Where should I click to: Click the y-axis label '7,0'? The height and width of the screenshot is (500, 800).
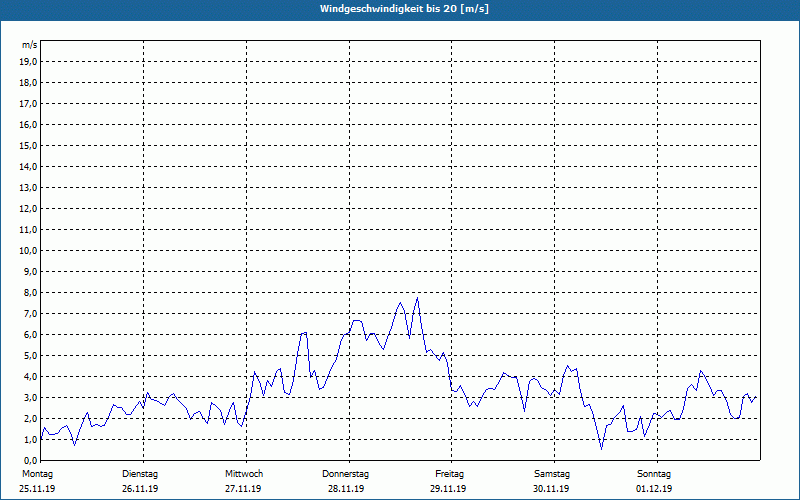pos(30,314)
